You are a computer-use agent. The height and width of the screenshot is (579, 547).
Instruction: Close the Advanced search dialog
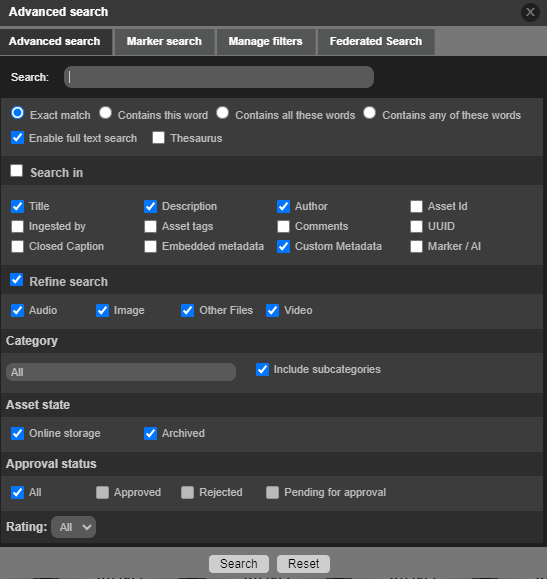click(530, 12)
